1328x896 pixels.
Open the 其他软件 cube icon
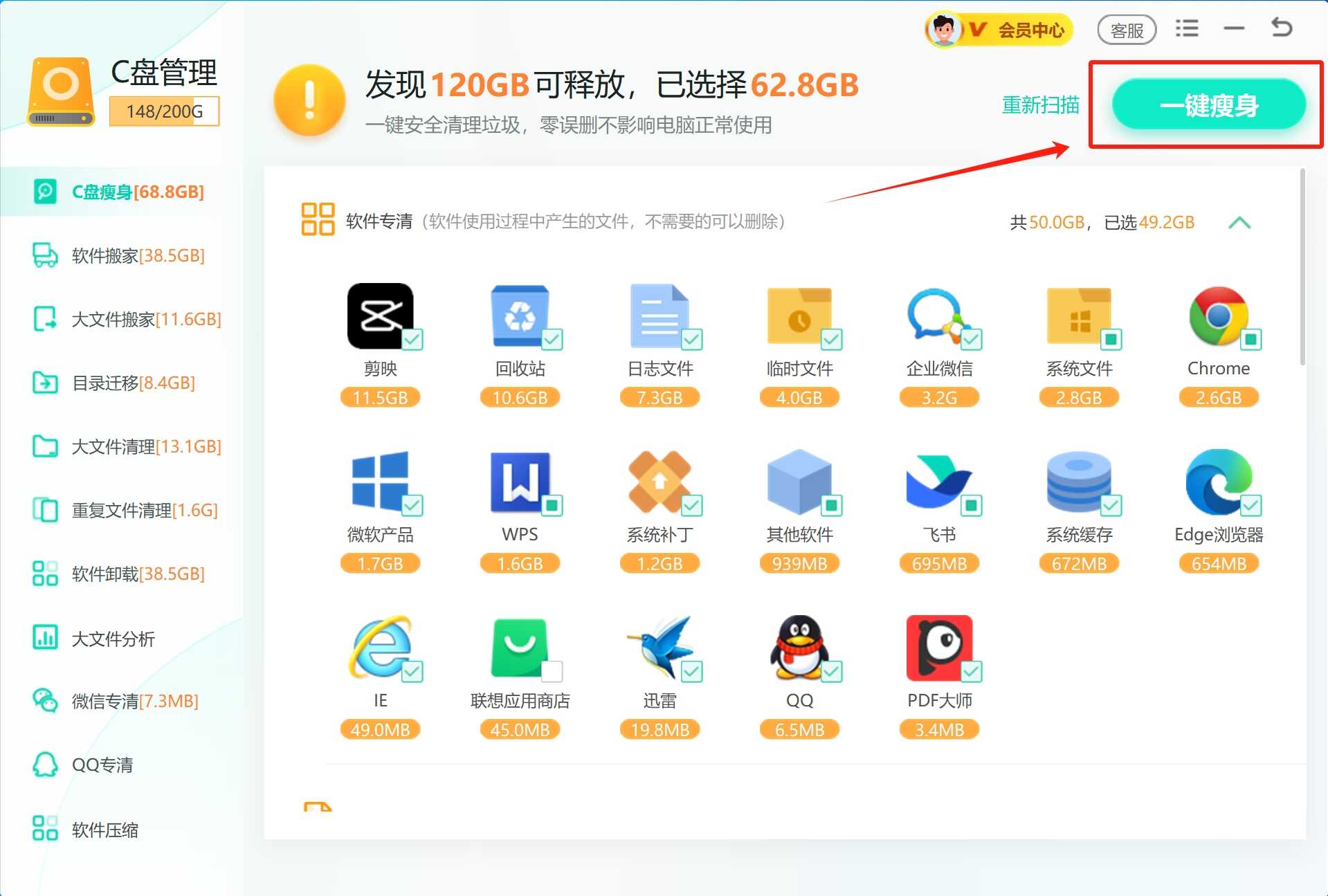799,482
